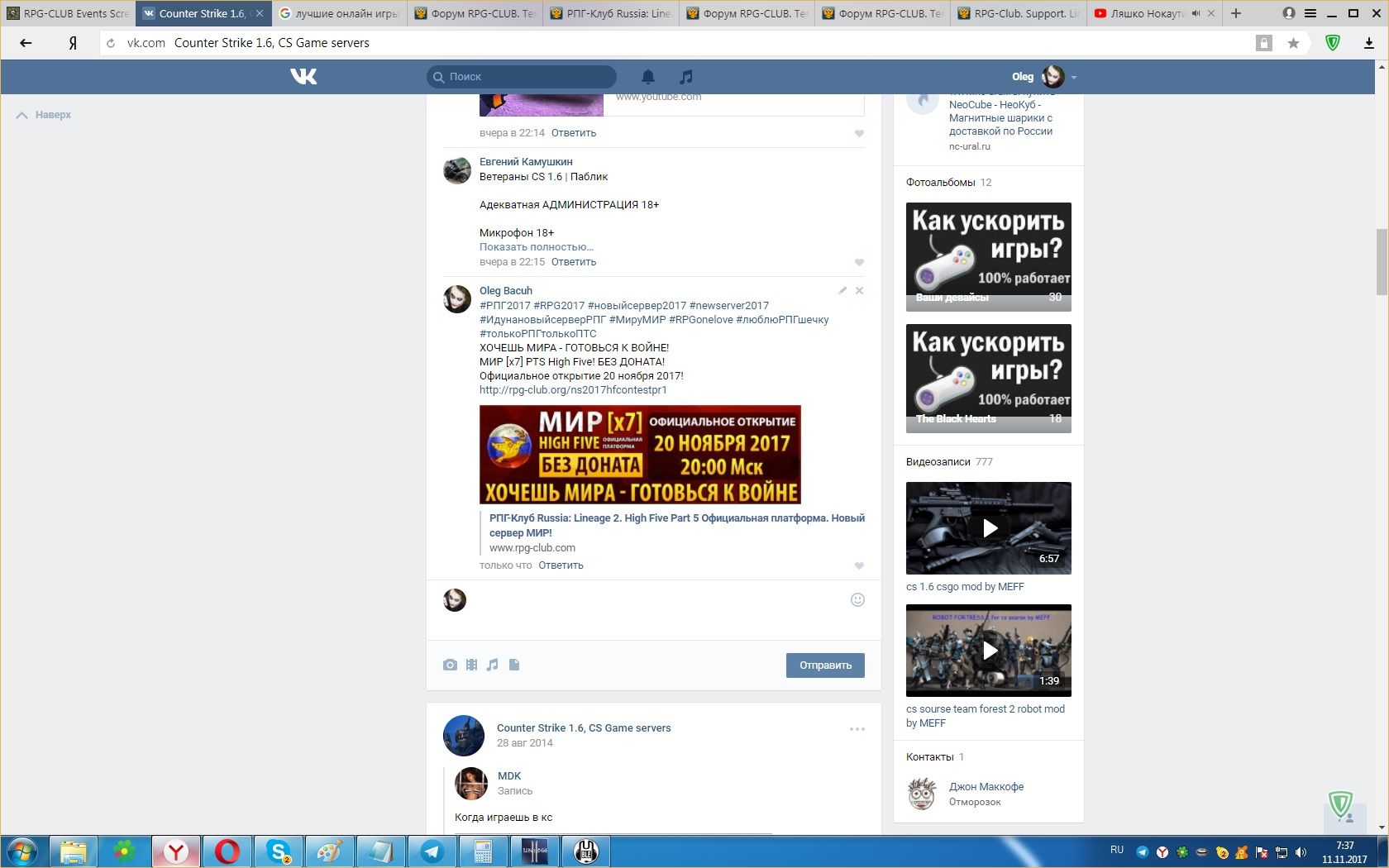Viewport: 1389px width, 868px height.
Task: Click the page vertical scrollbar thumb
Action: pyautogui.click(x=1382, y=260)
